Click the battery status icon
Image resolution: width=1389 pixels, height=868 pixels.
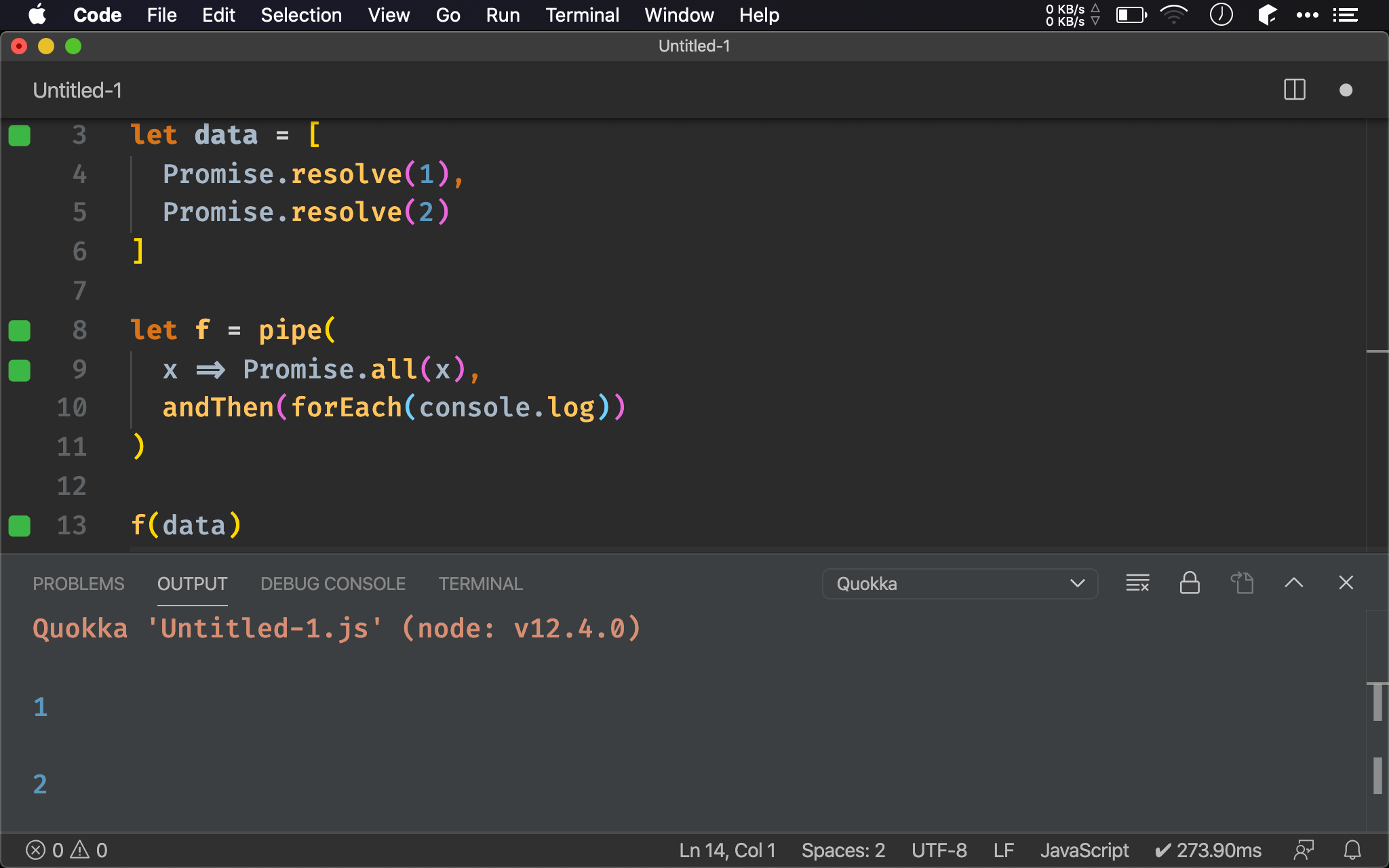coord(1131,15)
